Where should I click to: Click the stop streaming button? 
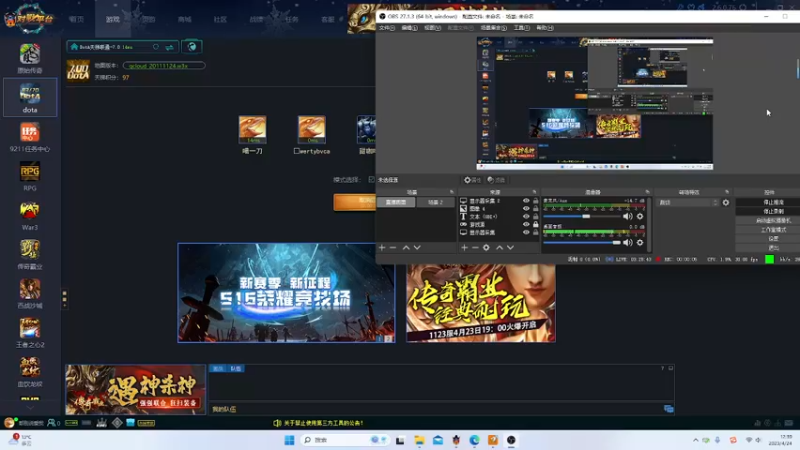(773, 203)
